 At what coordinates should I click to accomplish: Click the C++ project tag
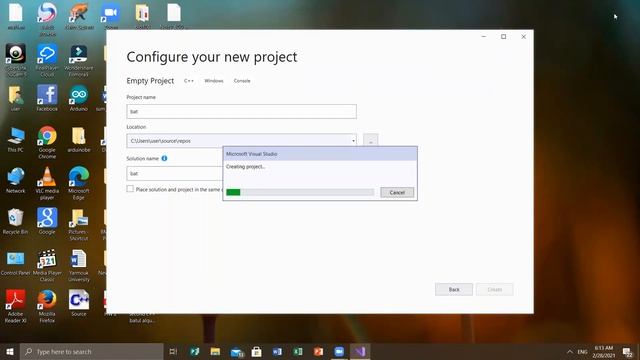pos(189,81)
